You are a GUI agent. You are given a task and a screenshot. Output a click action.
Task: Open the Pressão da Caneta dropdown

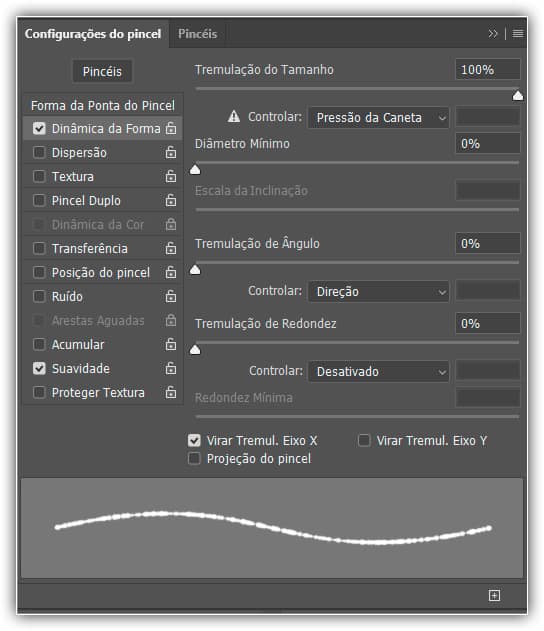[x=378, y=118]
